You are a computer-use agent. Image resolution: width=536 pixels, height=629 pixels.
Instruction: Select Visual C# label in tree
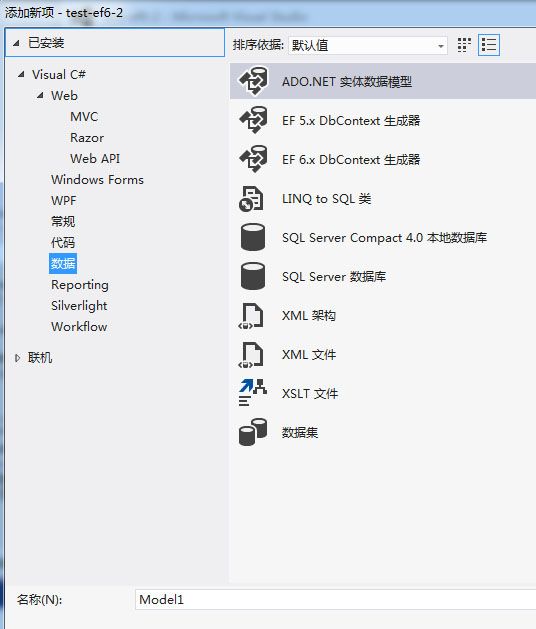pyautogui.click(x=59, y=74)
